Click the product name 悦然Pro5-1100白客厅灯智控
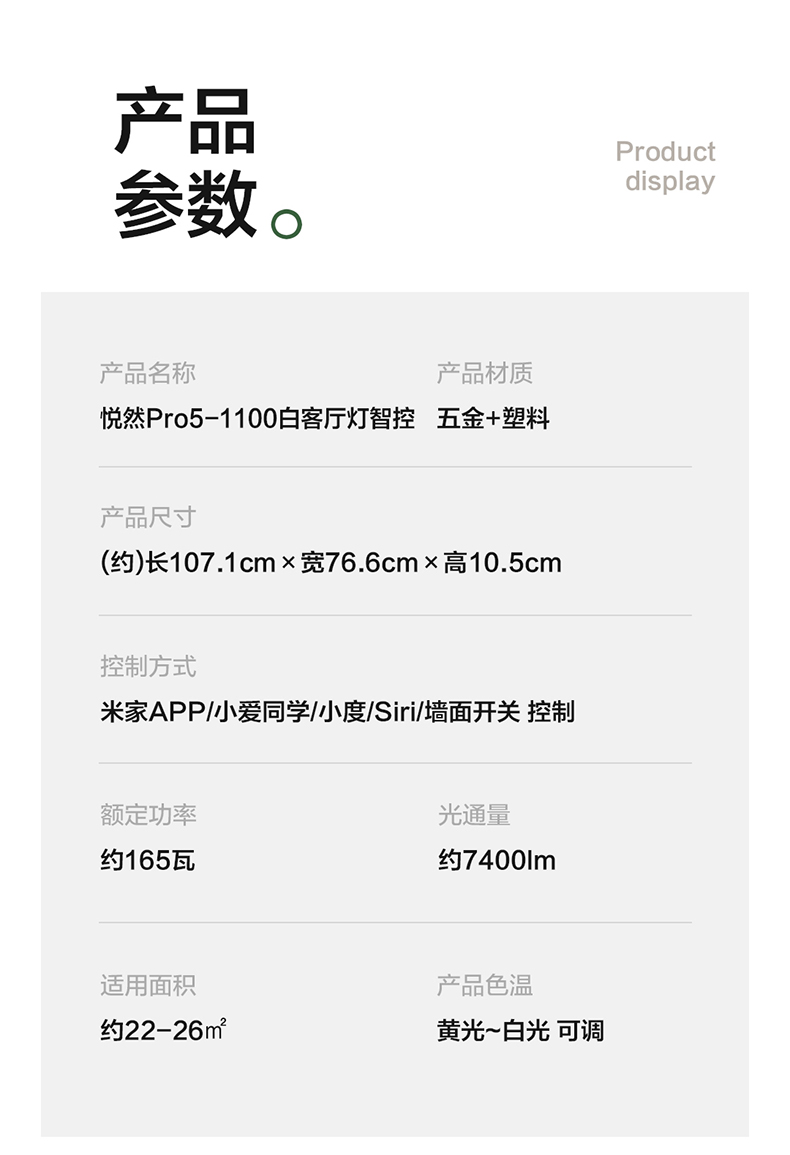This screenshot has width=790, height=1155. pyautogui.click(x=257, y=418)
